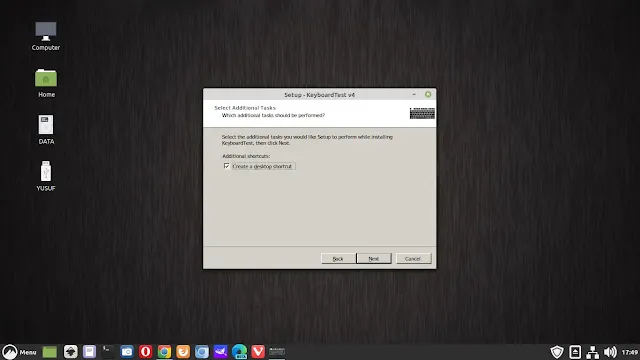Click 'Which additional tasks should be performed?' text

[x=273, y=116]
